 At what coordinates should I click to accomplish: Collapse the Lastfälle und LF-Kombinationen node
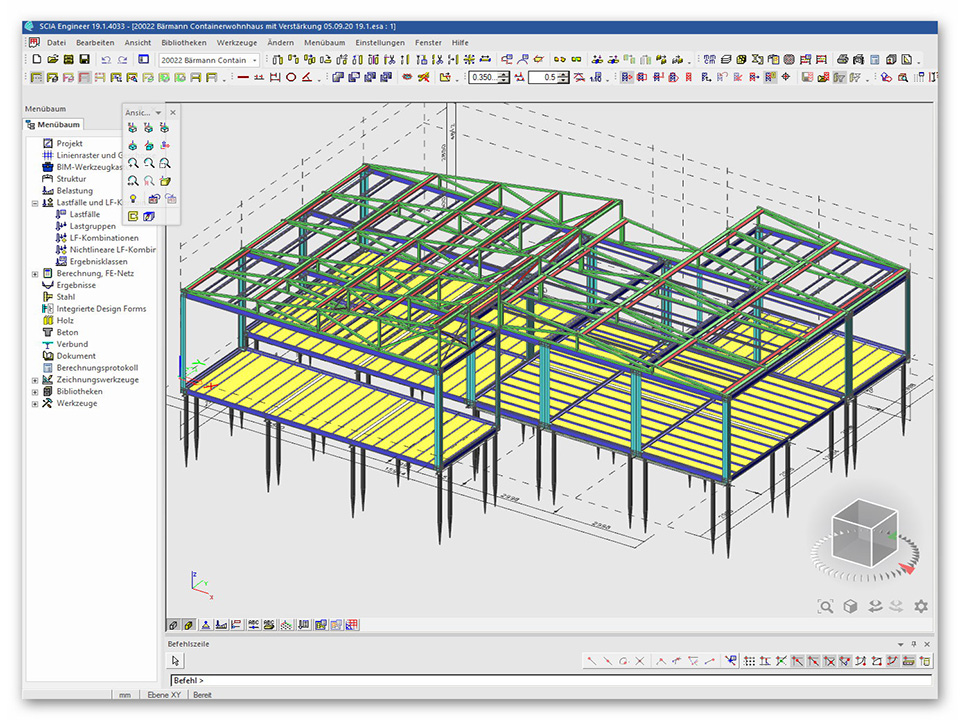(x=35, y=203)
